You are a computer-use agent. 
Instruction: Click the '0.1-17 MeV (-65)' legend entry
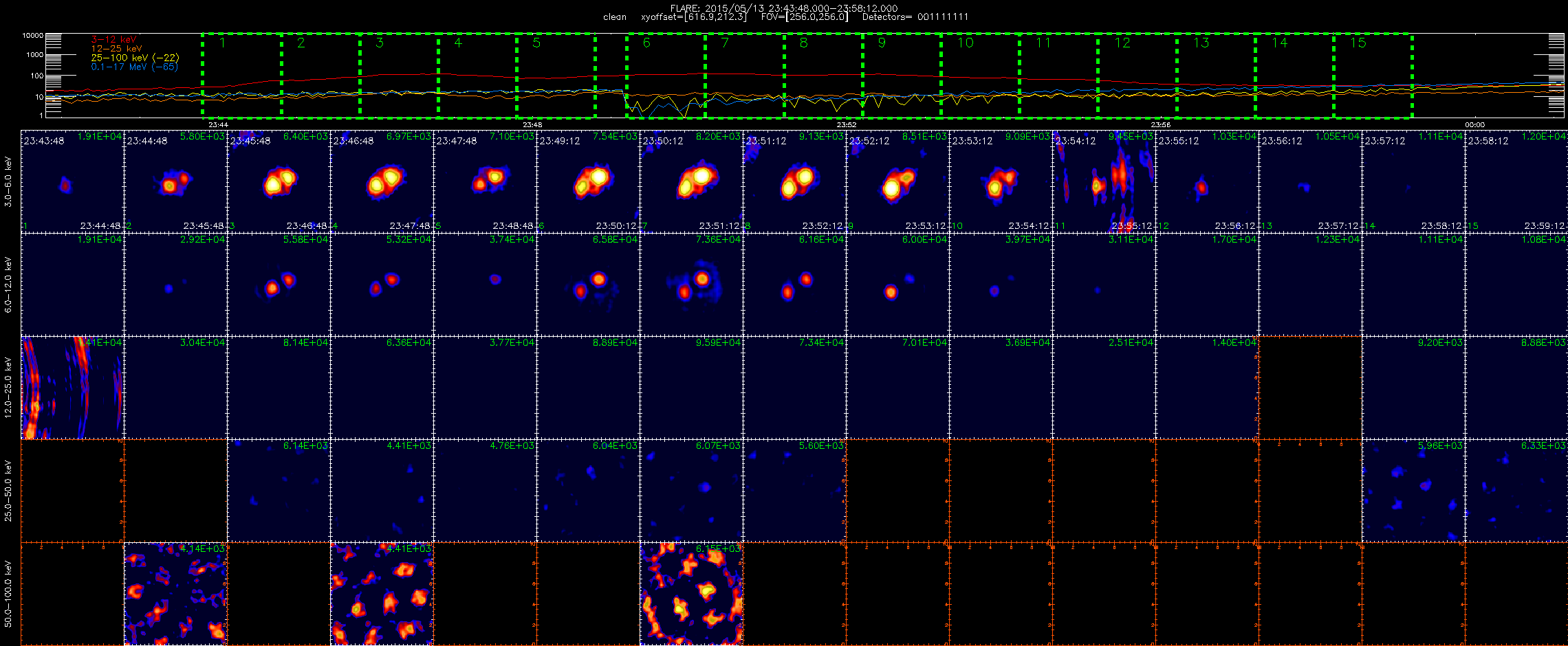pyautogui.click(x=134, y=67)
